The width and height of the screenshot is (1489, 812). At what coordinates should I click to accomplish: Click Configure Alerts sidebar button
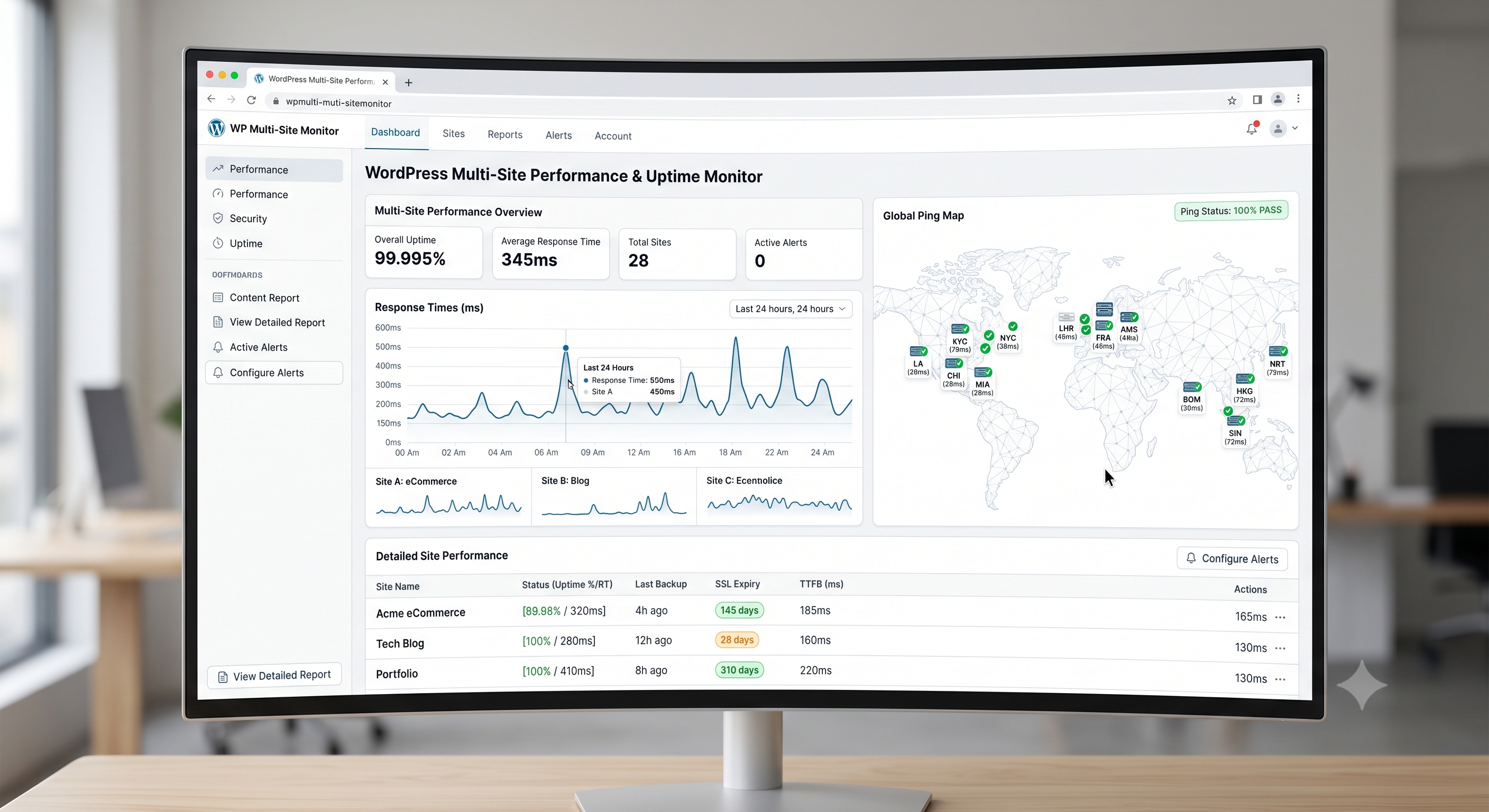274,373
